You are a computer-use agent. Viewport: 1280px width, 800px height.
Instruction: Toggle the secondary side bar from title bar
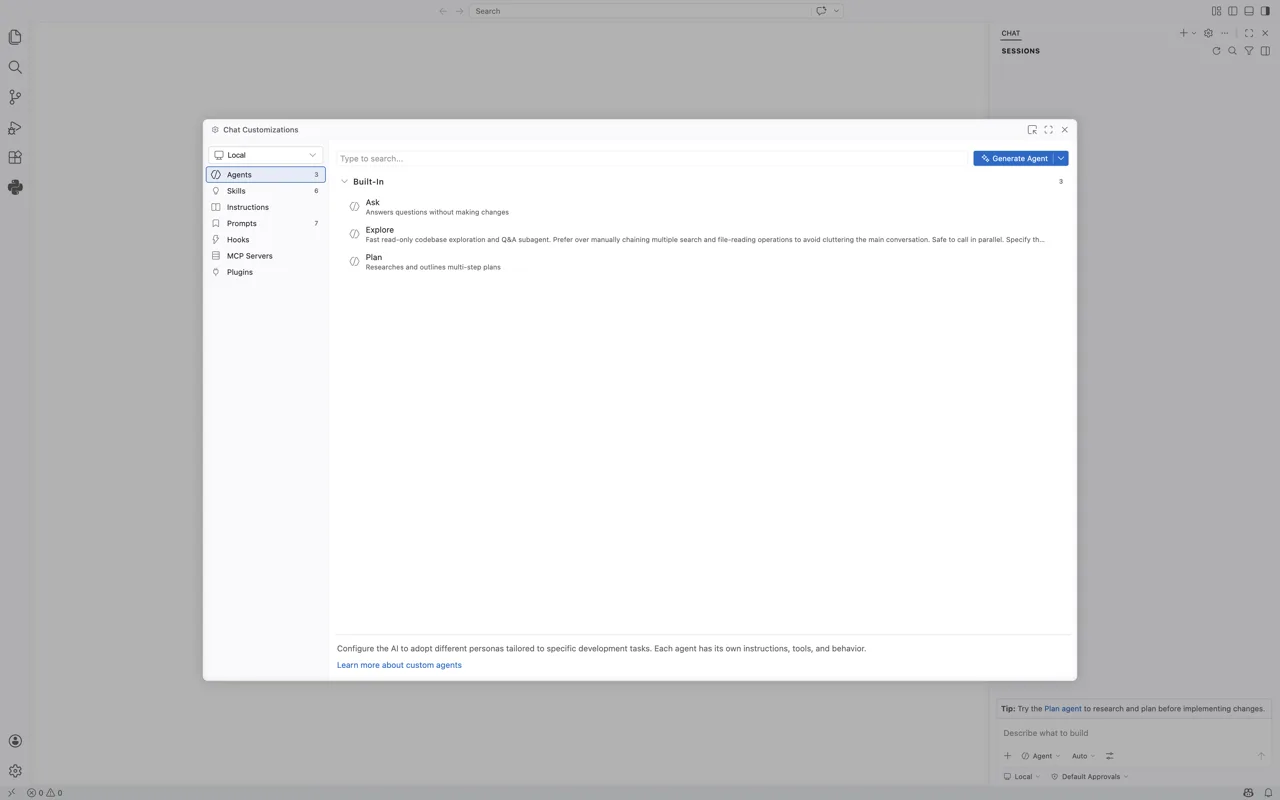pyautogui.click(x=1265, y=11)
